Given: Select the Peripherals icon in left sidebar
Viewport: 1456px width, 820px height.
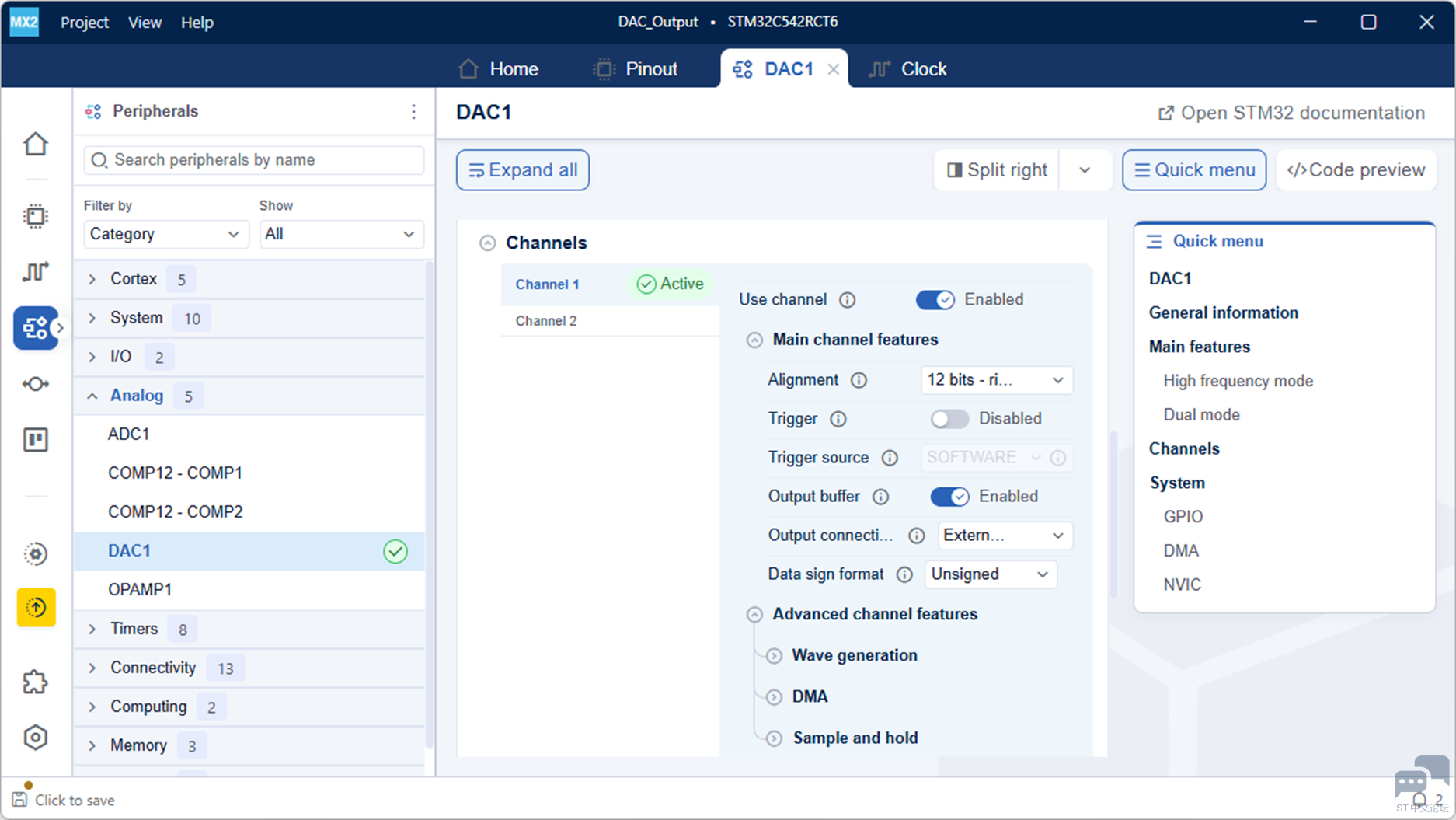Looking at the screenshot, I should coord(36,328).
